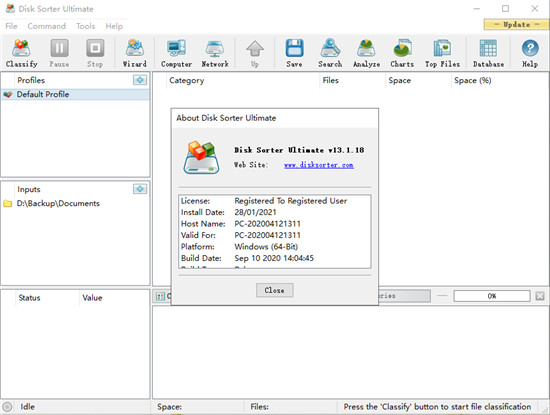Save results with the Save icon

294,53
